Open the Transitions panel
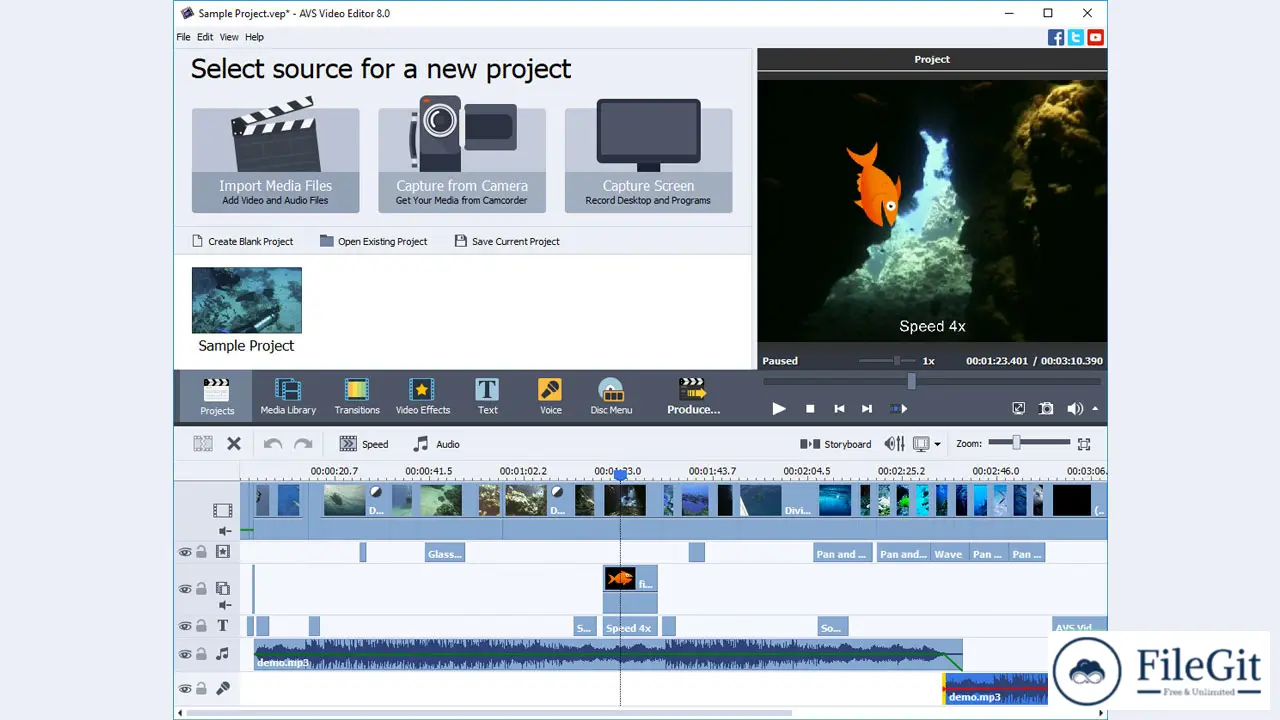This screenshot has height=720, width=1280. point(357,395)
